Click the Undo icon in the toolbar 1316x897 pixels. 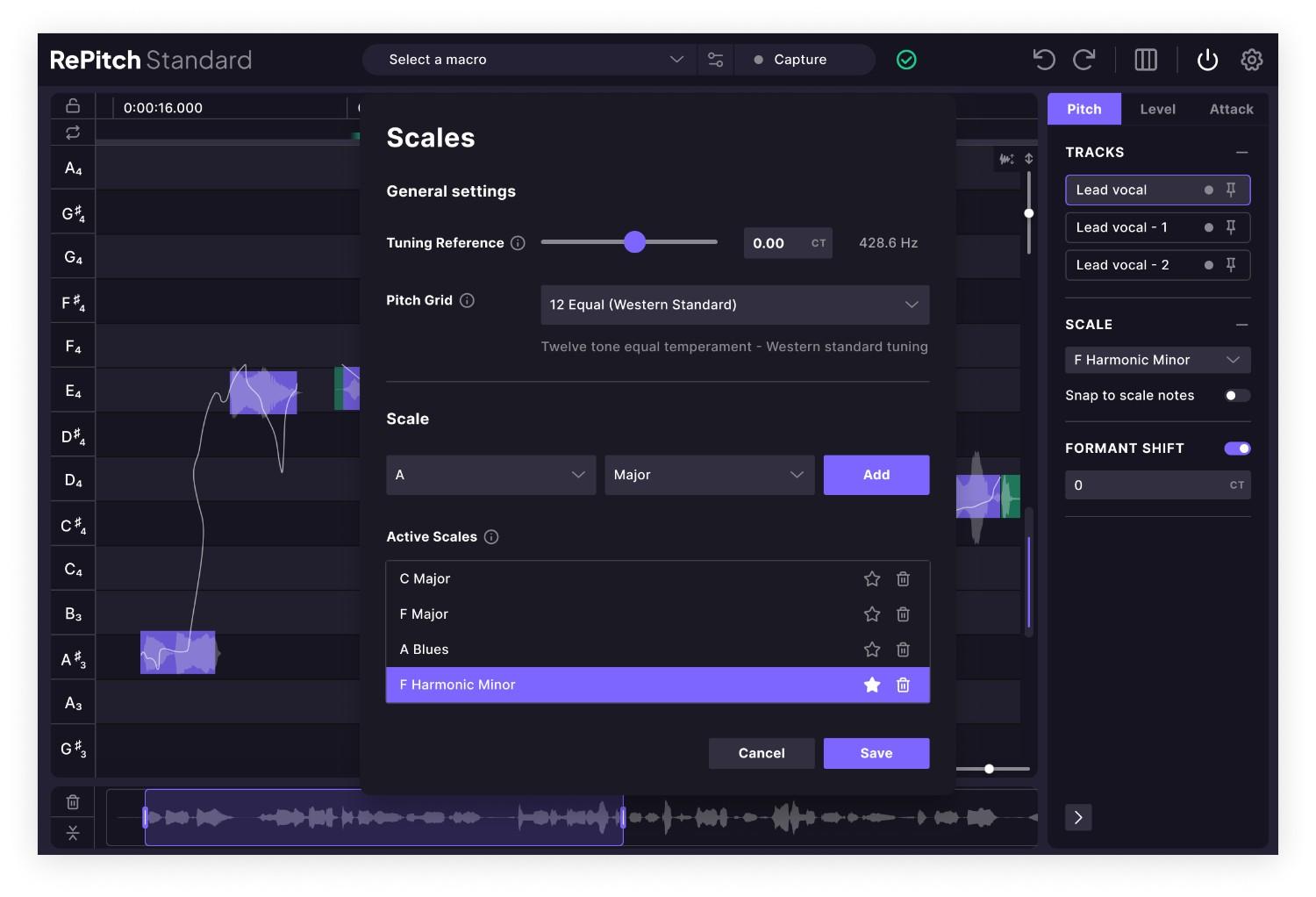(1043, 59)
